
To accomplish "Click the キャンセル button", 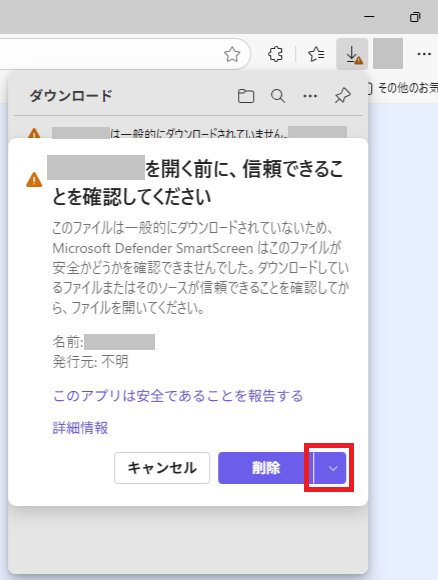I will pyautogui.click(x=162, y=468).
